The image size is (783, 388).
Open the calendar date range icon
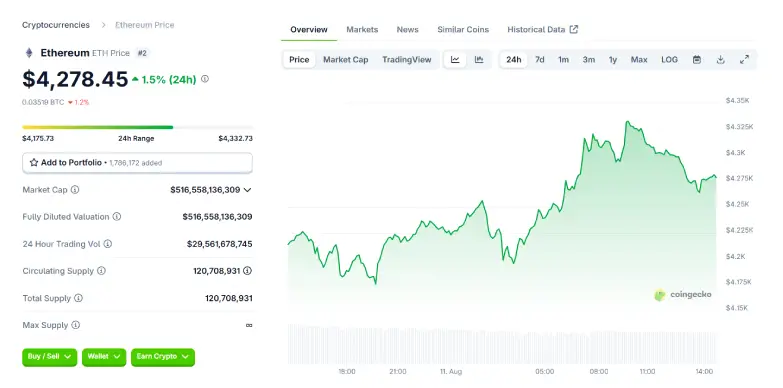[x=697, y=59]
